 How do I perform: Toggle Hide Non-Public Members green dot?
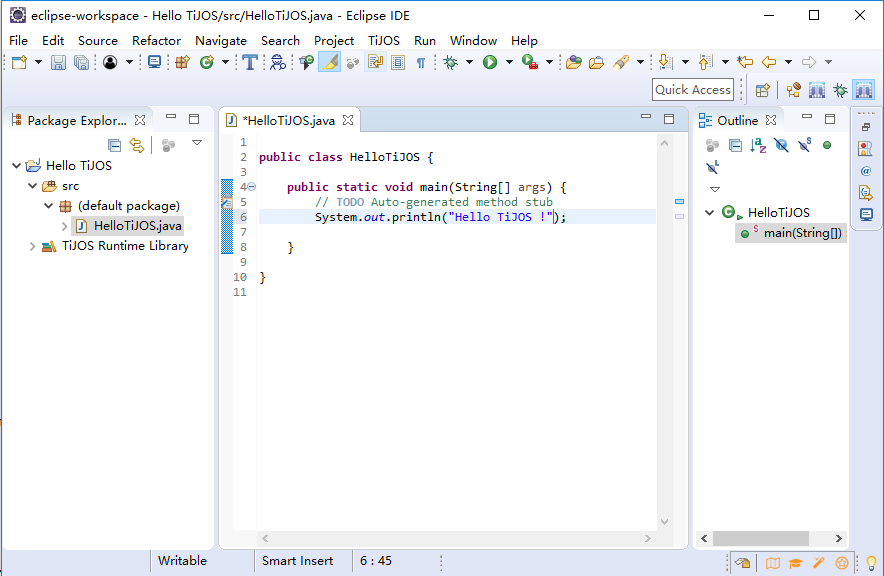[827, 145]
